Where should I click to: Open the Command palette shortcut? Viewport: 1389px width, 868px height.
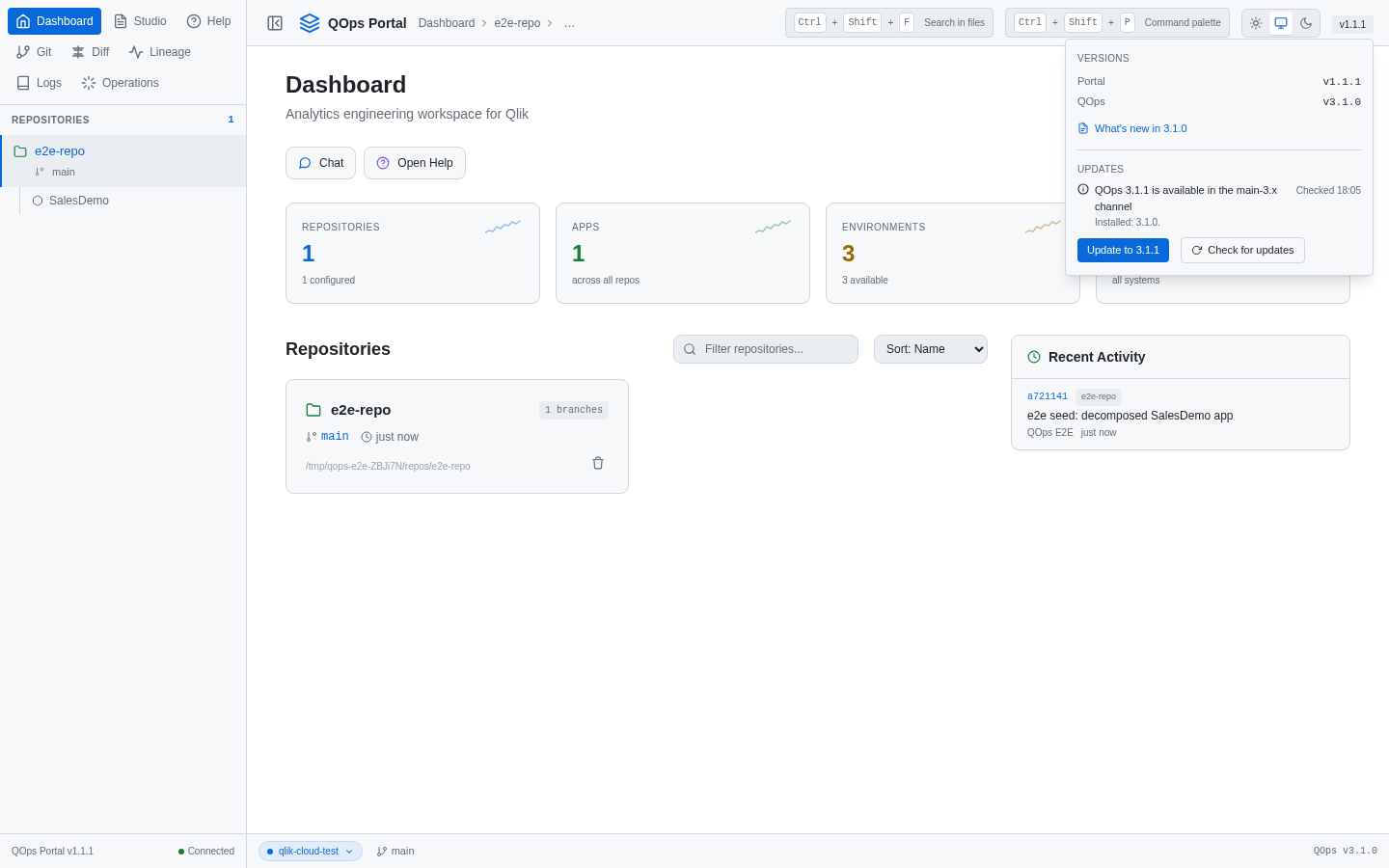tap(1117, 23)
